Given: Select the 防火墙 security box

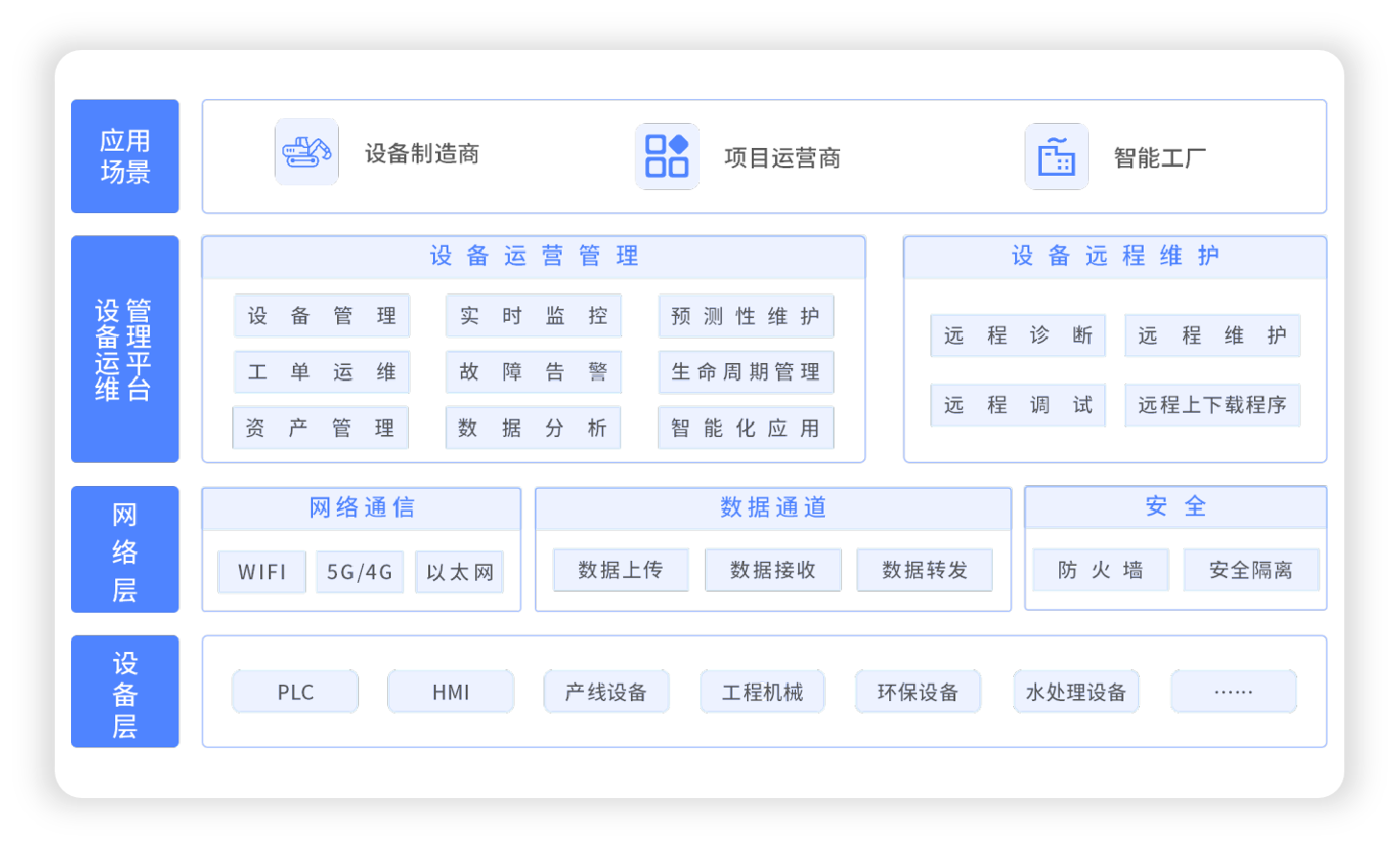Looking at the screenshot, I should [1100, 570].
